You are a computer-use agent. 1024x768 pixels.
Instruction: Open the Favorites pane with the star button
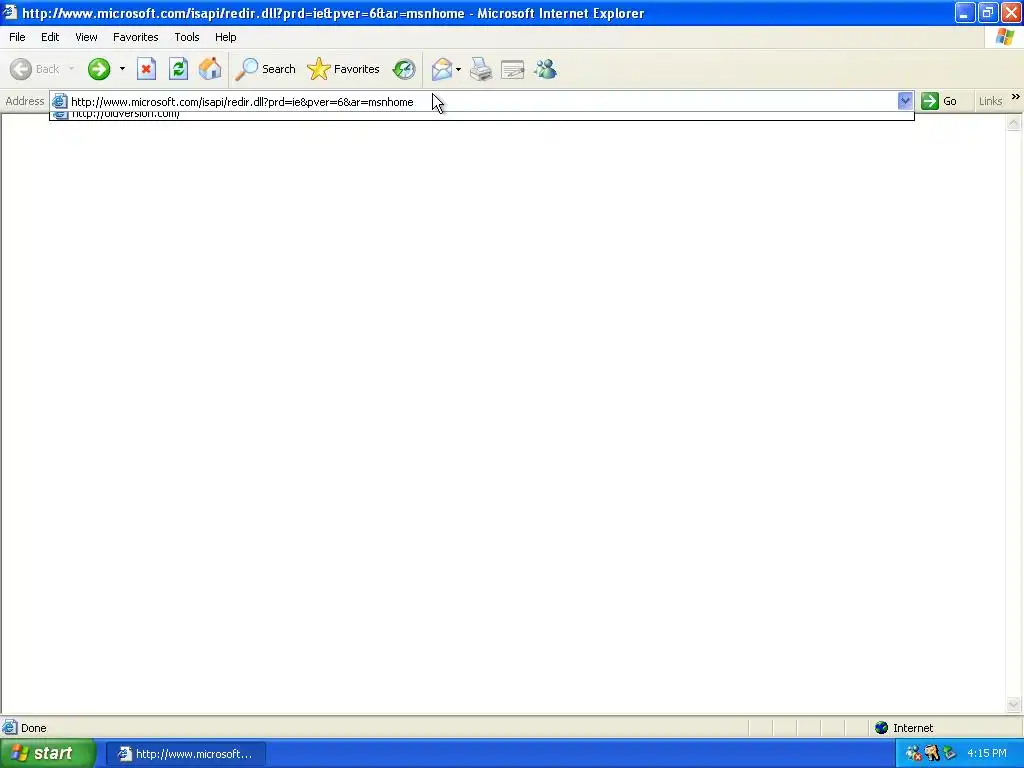tap(344, 69)
